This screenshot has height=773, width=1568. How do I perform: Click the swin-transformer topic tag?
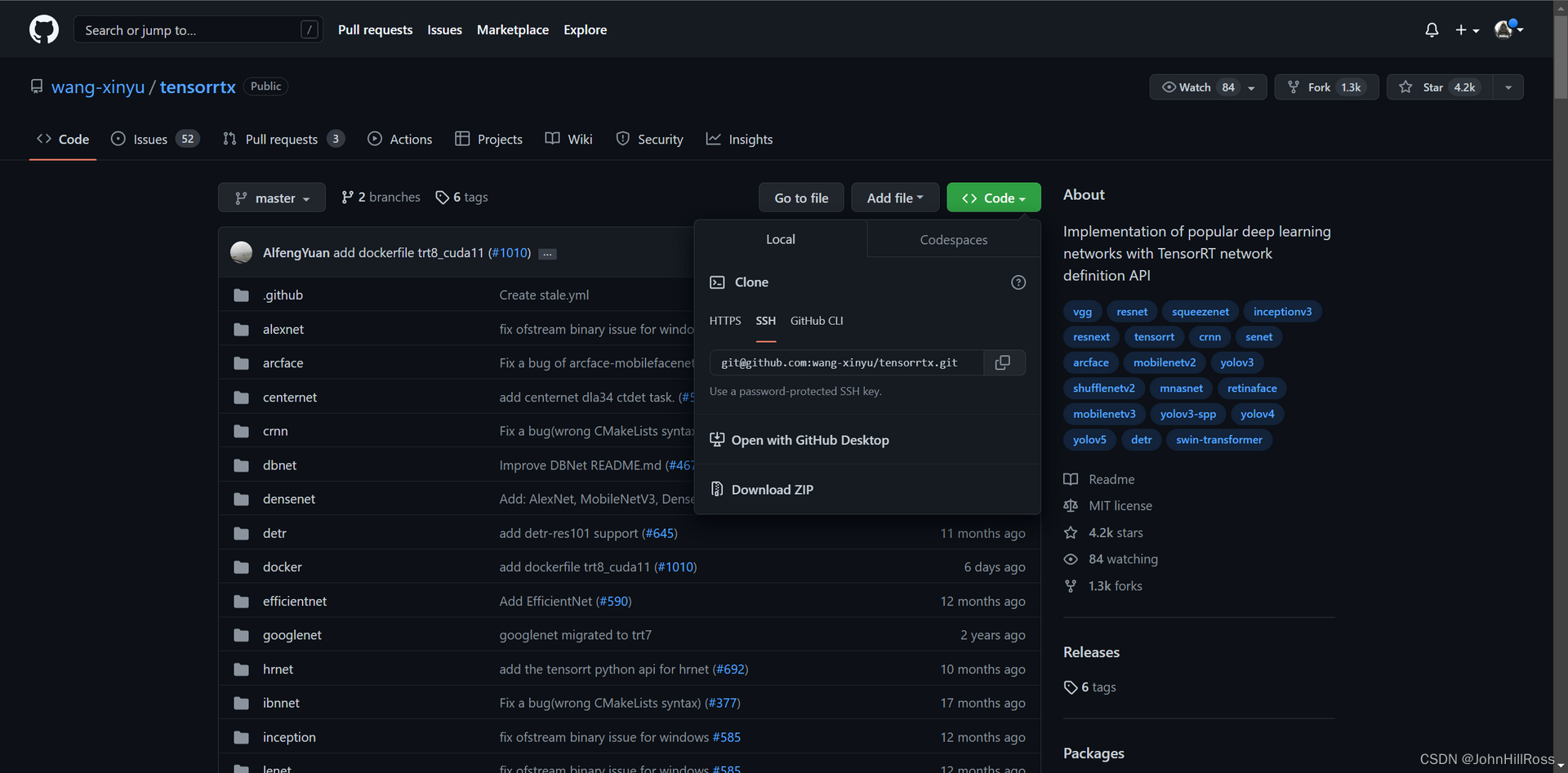1219,439
